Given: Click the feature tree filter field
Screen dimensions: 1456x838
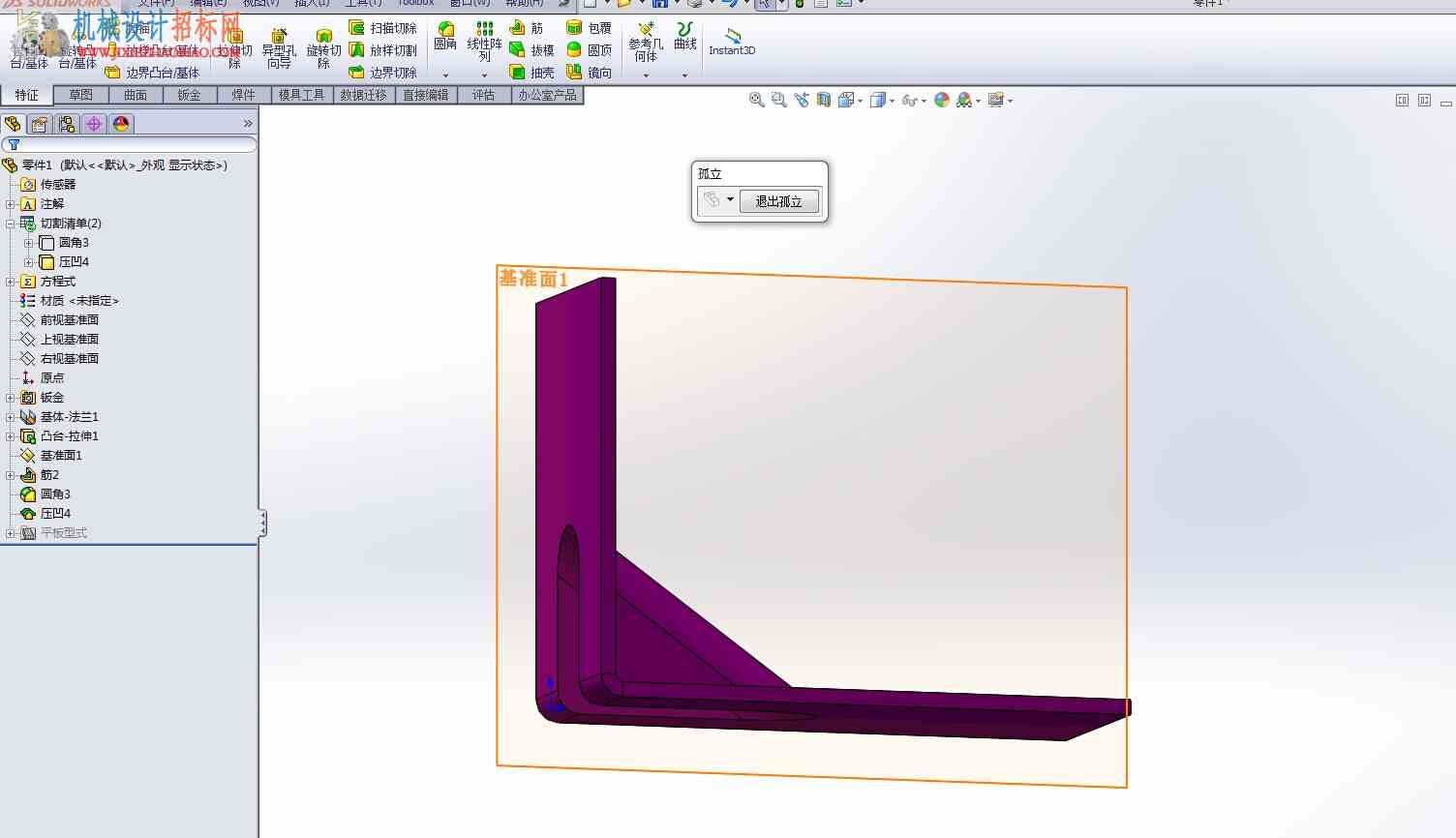Looking at the screenshot, I should point(129,144).
